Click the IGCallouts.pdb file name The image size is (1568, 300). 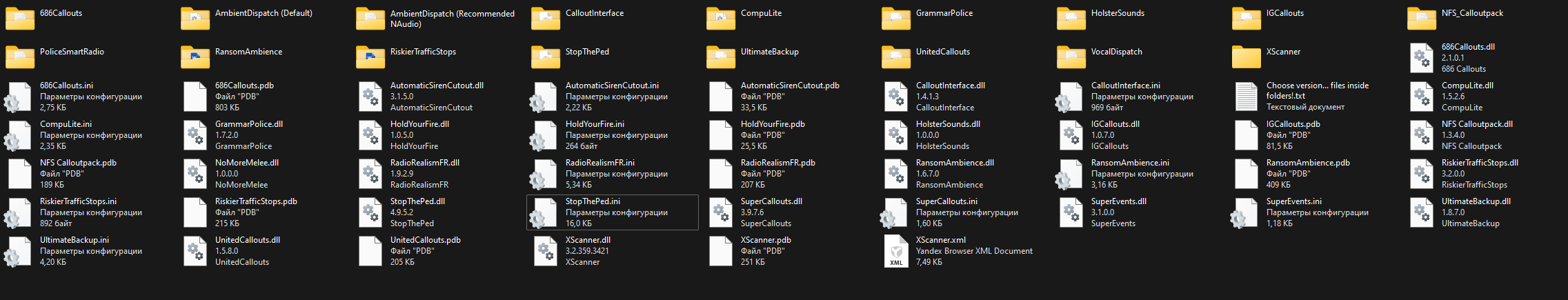point(1293,124)
